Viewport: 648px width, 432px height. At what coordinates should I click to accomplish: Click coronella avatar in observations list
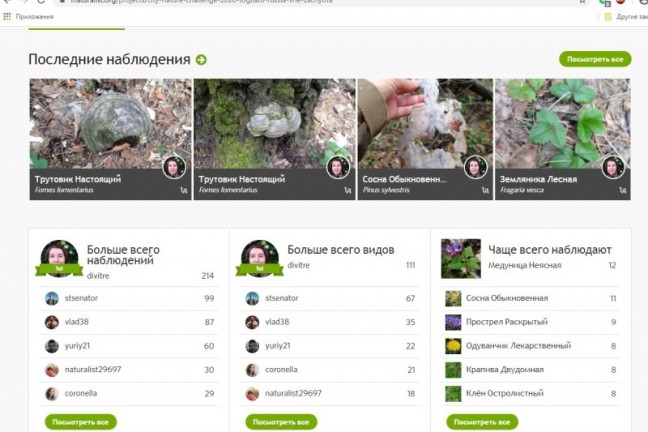pos(52,394)
